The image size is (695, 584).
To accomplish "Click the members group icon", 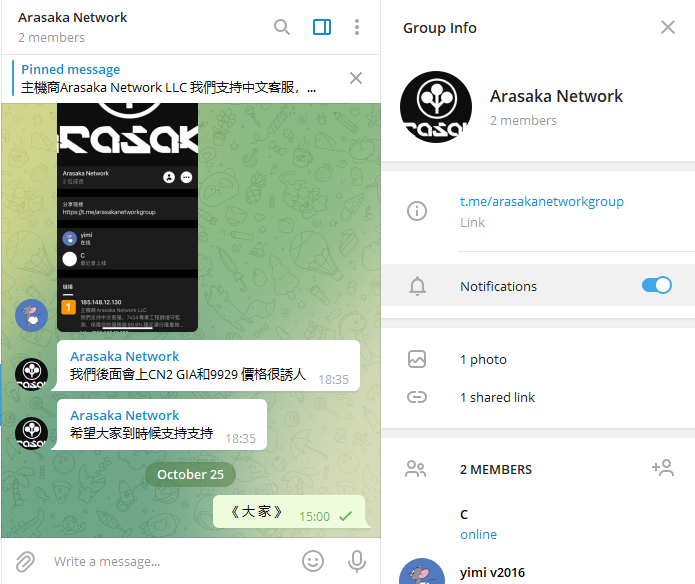I will [x=416, y=469].
